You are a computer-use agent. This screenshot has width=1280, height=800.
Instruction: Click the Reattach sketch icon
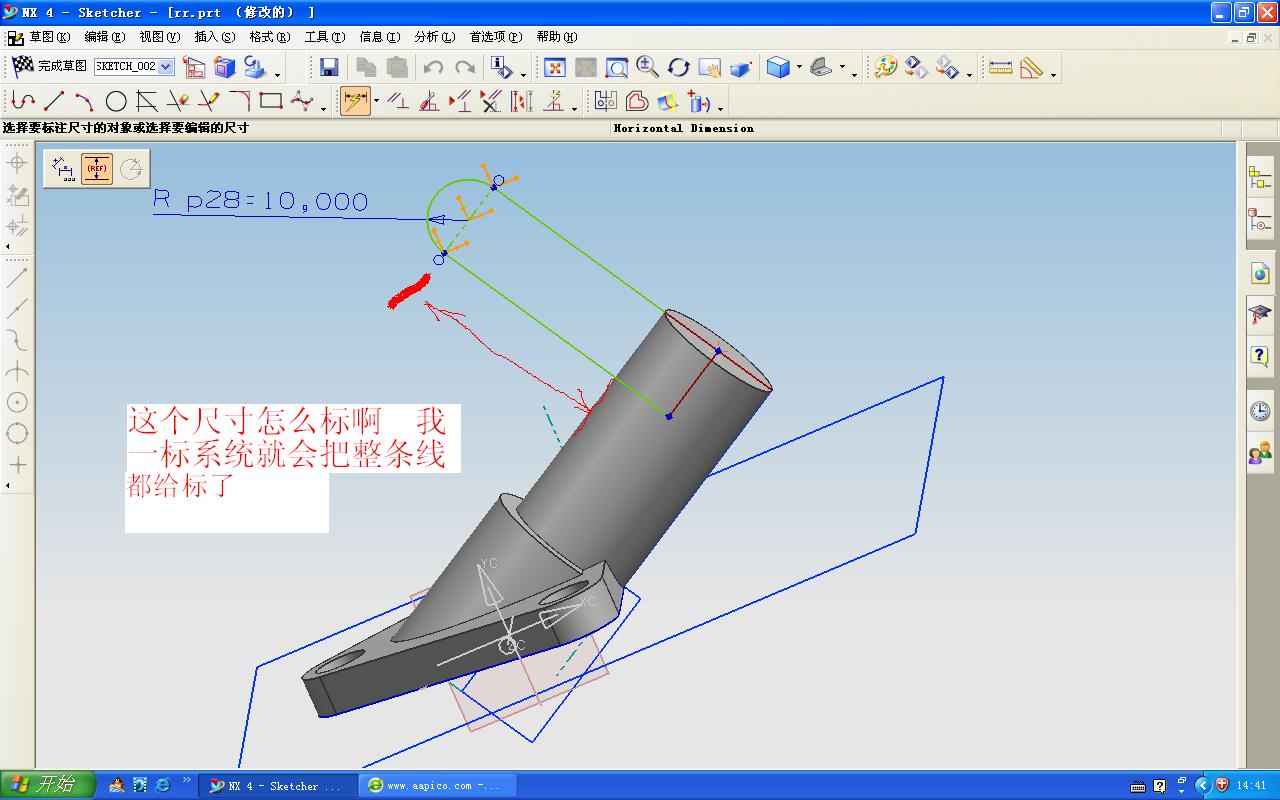(x=224, y=68)
